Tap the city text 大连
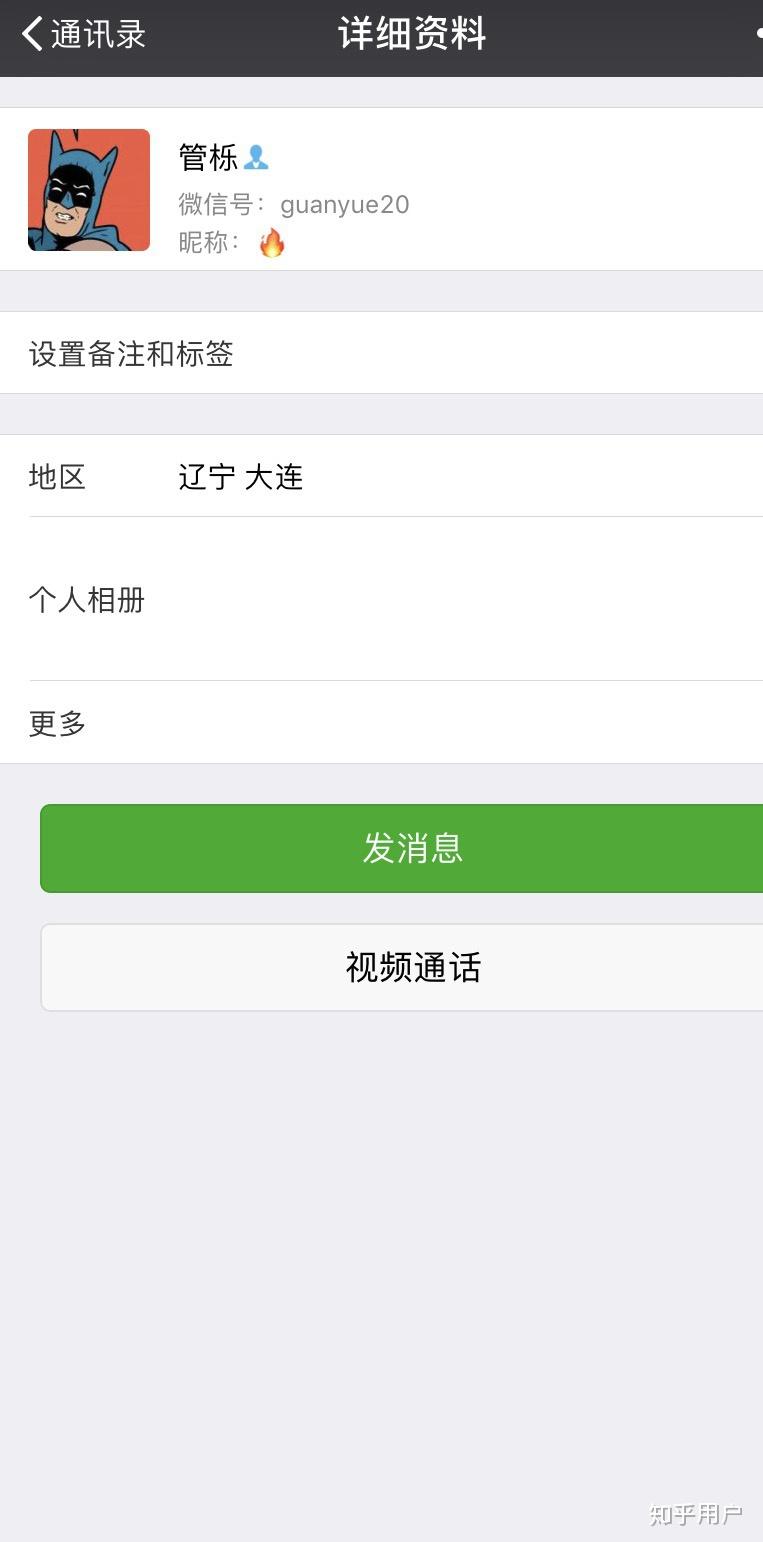 [x=273, y=477]
